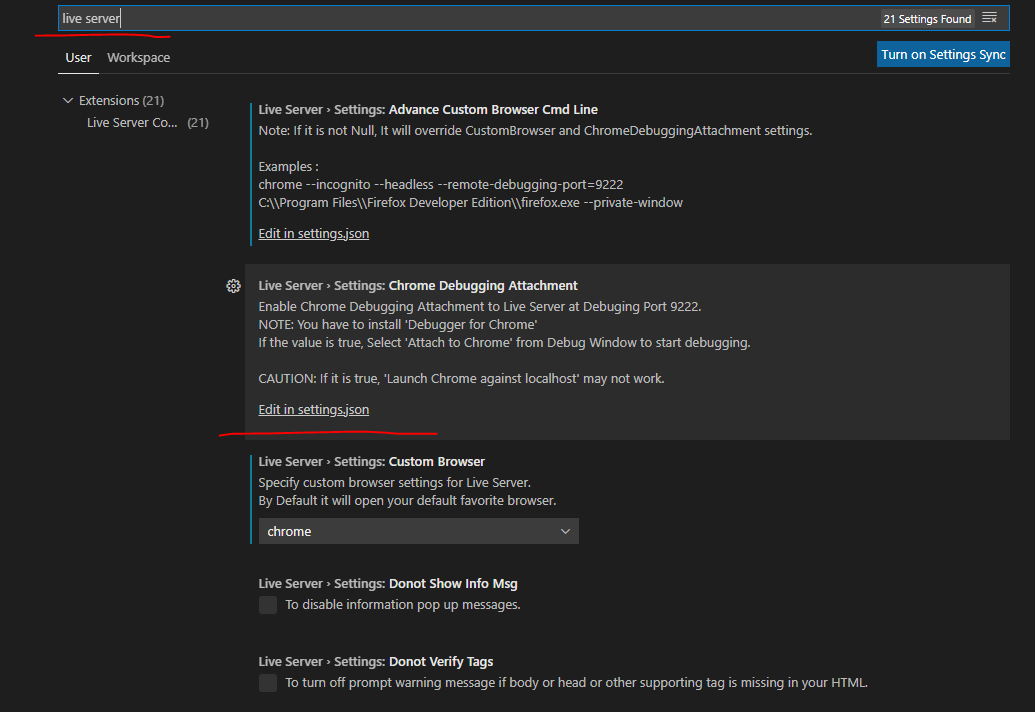Click the Firefox Developer Edition example path
1035x712 pixels.
[471, 203]
